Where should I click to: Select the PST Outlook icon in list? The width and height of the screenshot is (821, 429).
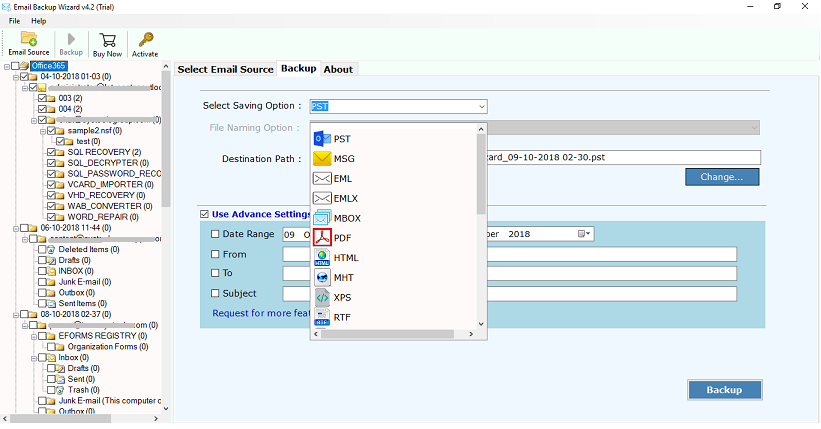coord(322,139)
